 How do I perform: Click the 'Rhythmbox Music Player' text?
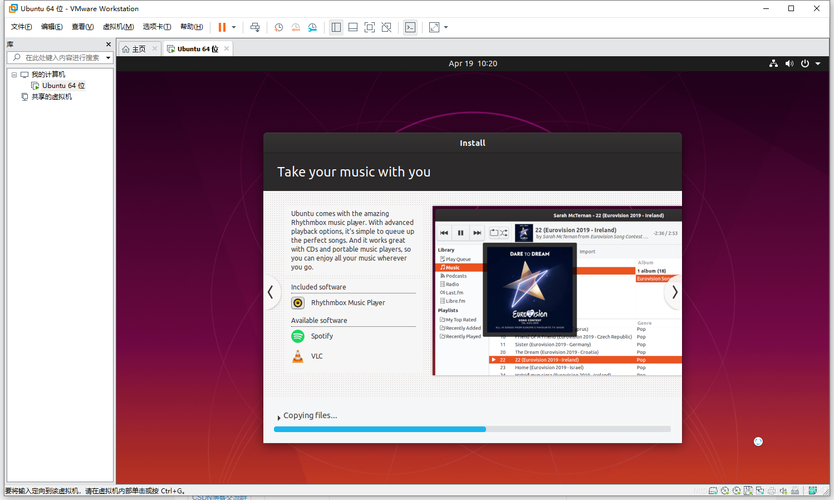tap(348, 303)
